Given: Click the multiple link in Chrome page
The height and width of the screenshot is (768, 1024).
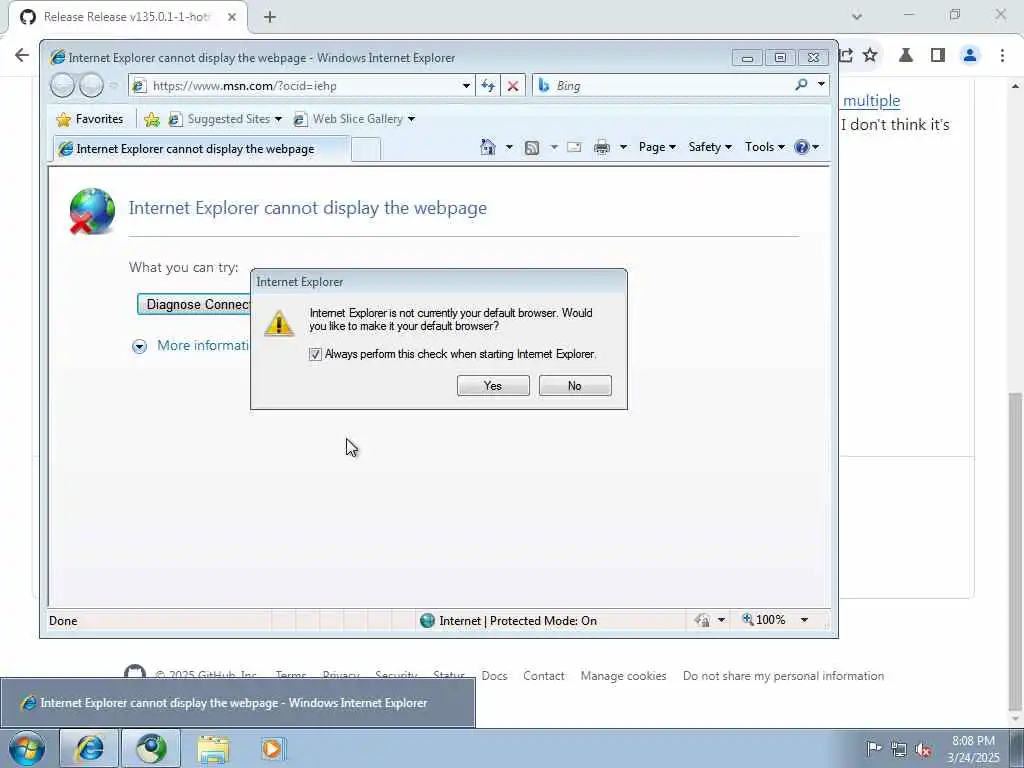Looking at the screenshot, I should click(871, 101).
